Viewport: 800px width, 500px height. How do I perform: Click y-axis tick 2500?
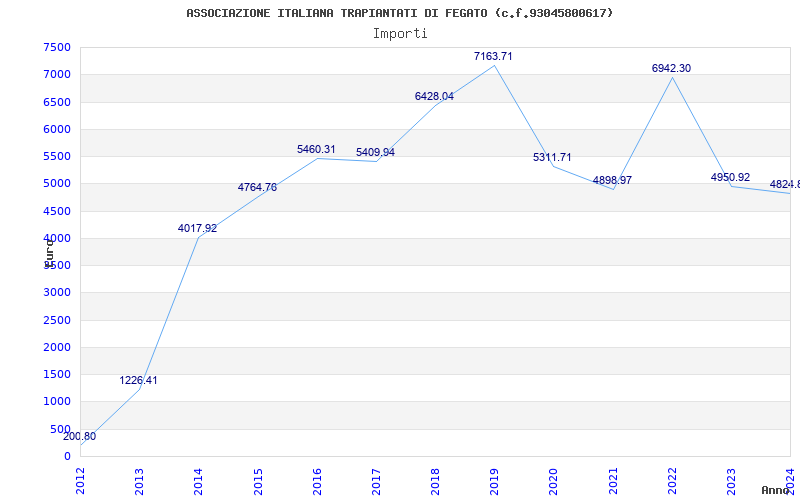57,320
